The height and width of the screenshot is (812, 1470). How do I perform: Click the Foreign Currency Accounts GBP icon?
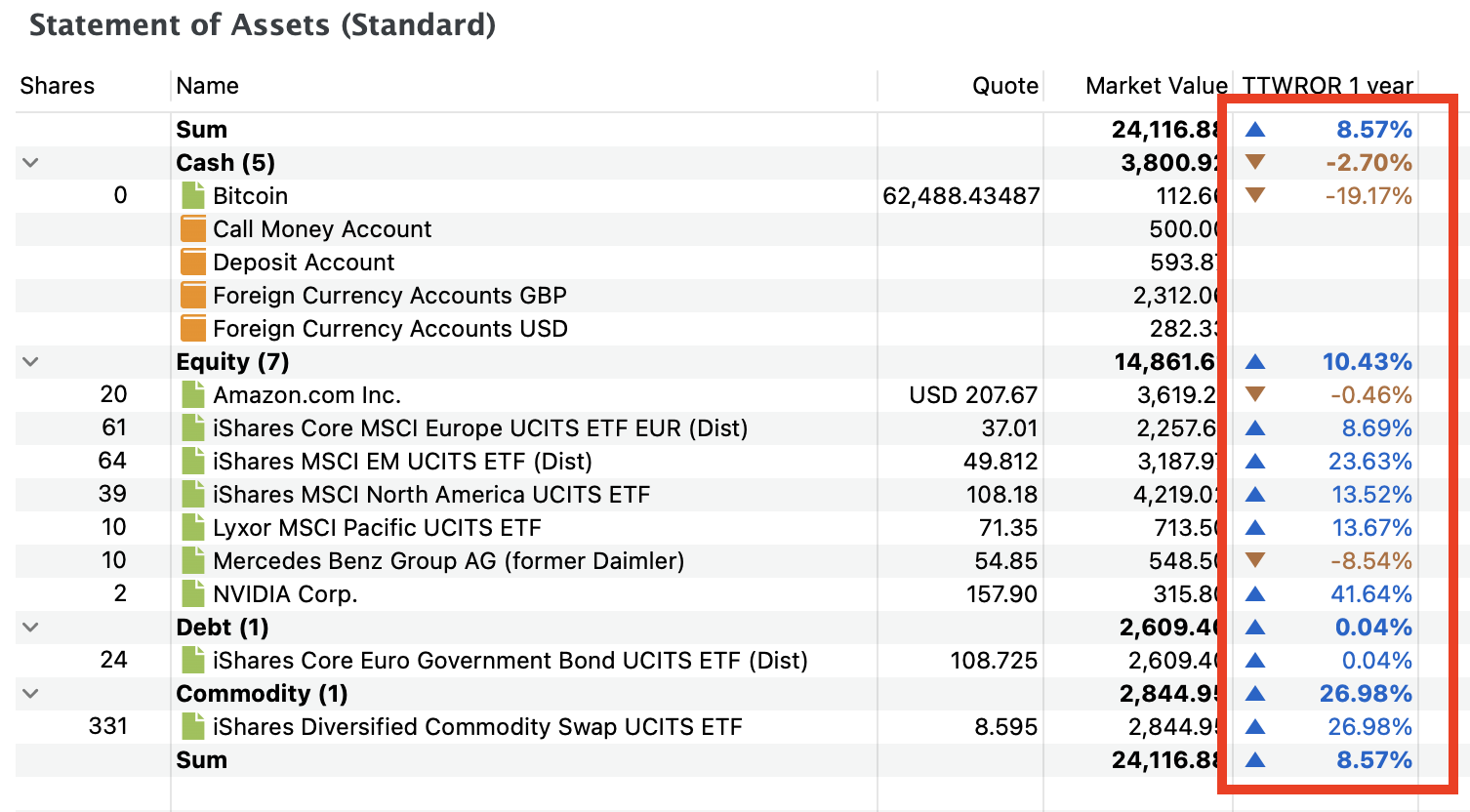193,296
